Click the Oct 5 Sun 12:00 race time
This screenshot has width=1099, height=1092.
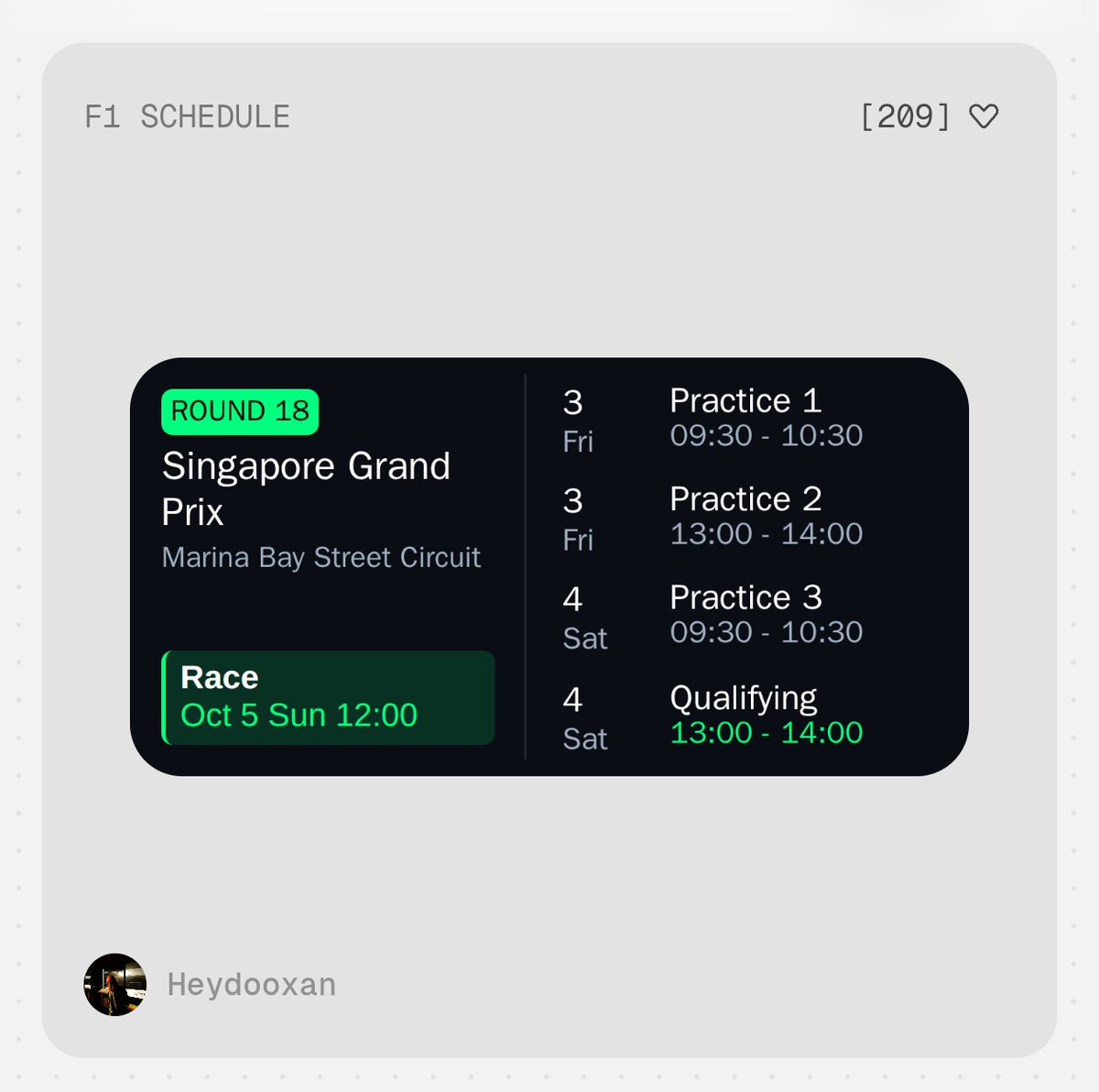coord(299,715)
